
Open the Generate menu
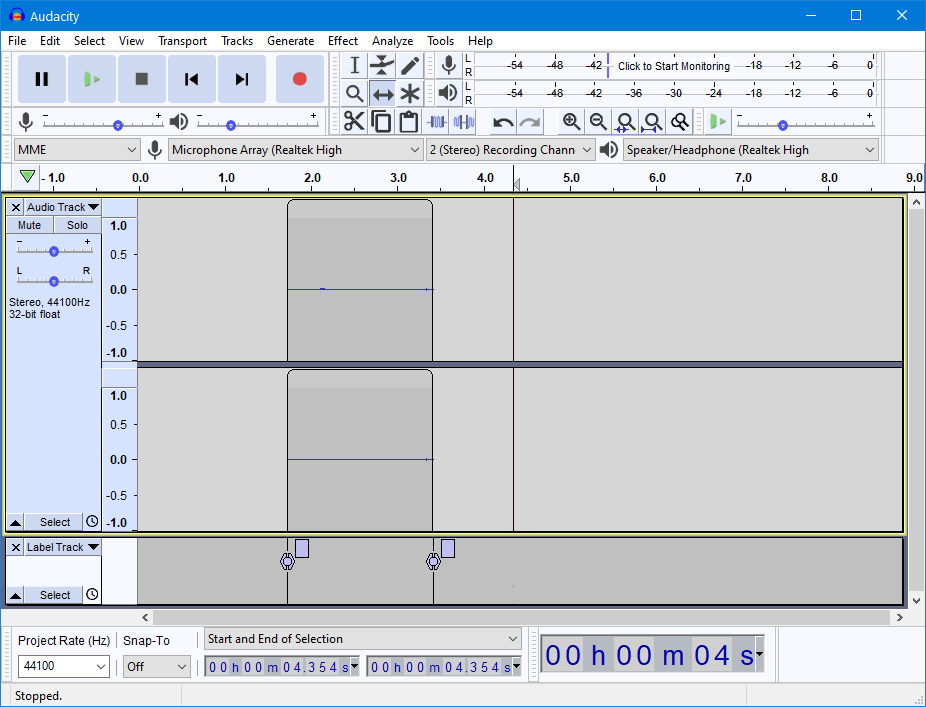pyautogui.click(x=291, y=41)
